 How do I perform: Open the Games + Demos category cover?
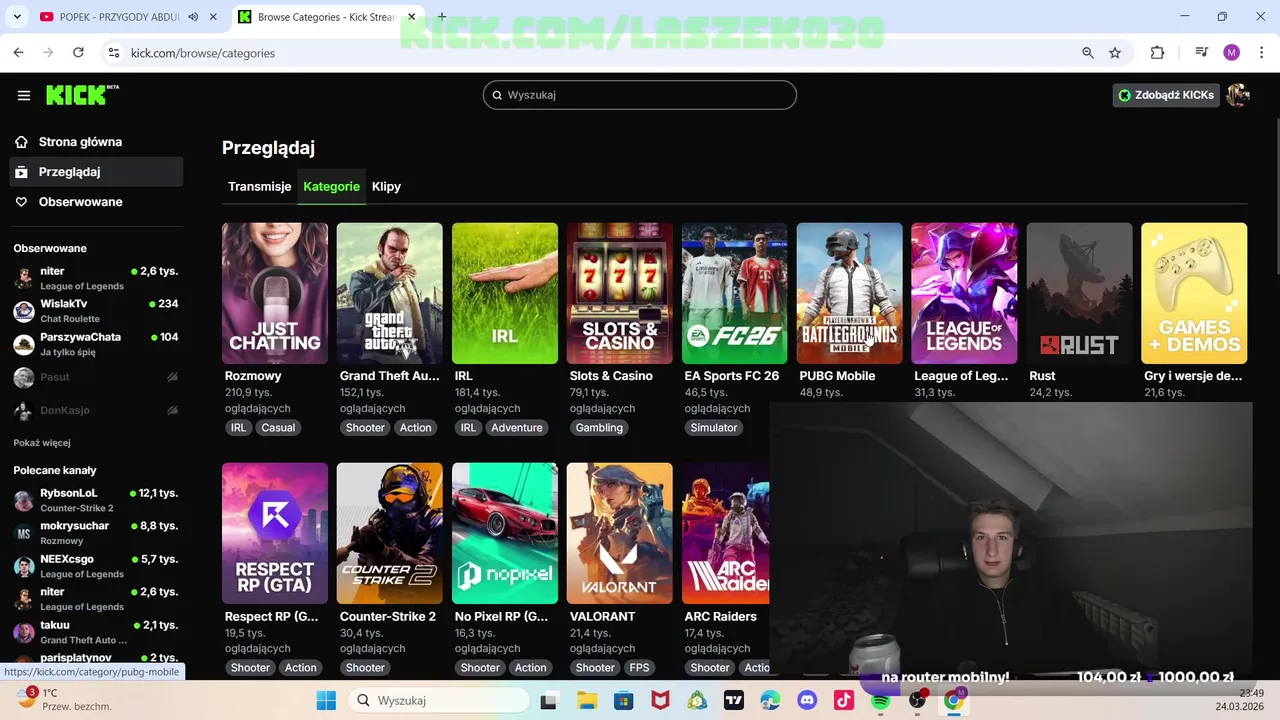click(x=1194, y=293)
